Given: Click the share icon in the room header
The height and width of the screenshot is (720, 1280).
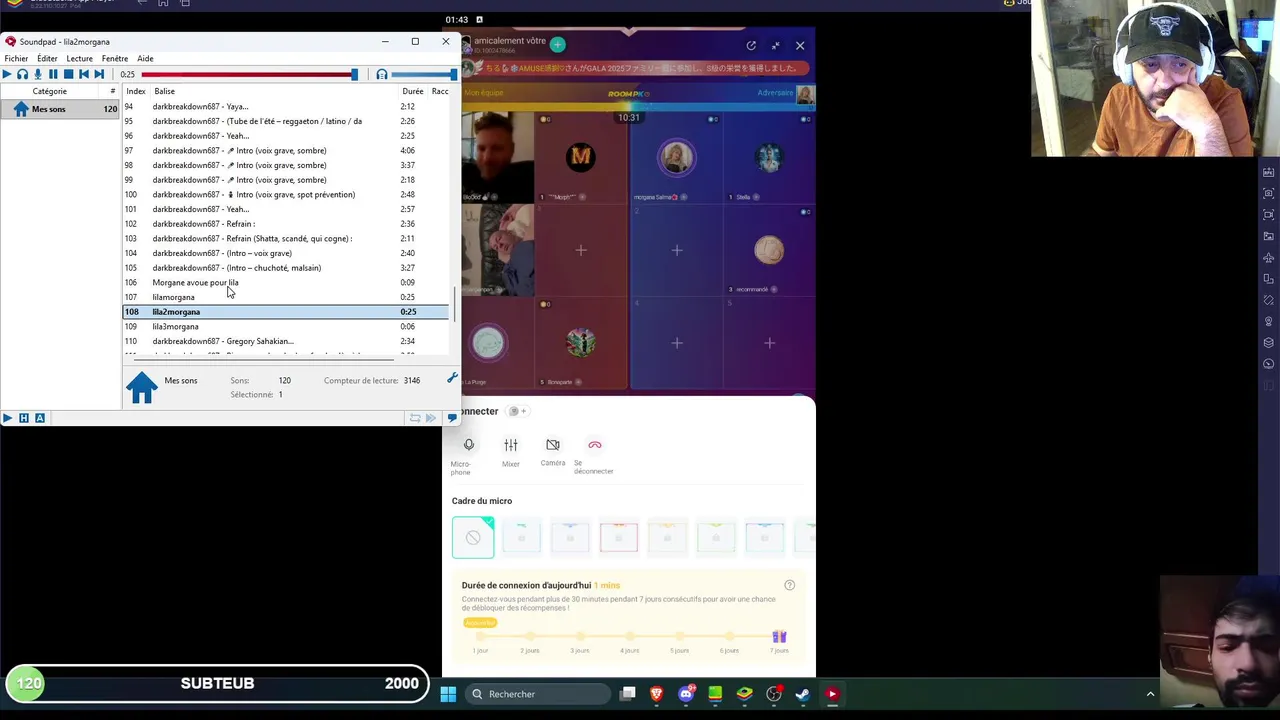Looking at the screenshot, I should pos(751,45).
